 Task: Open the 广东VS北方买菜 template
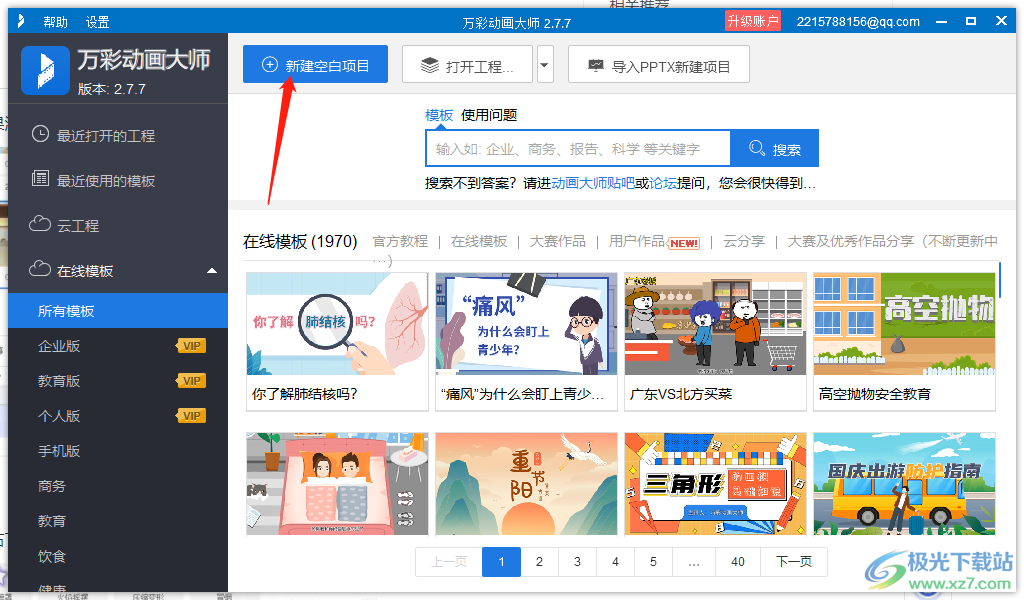pyautogui.click(x=715, y=324)
